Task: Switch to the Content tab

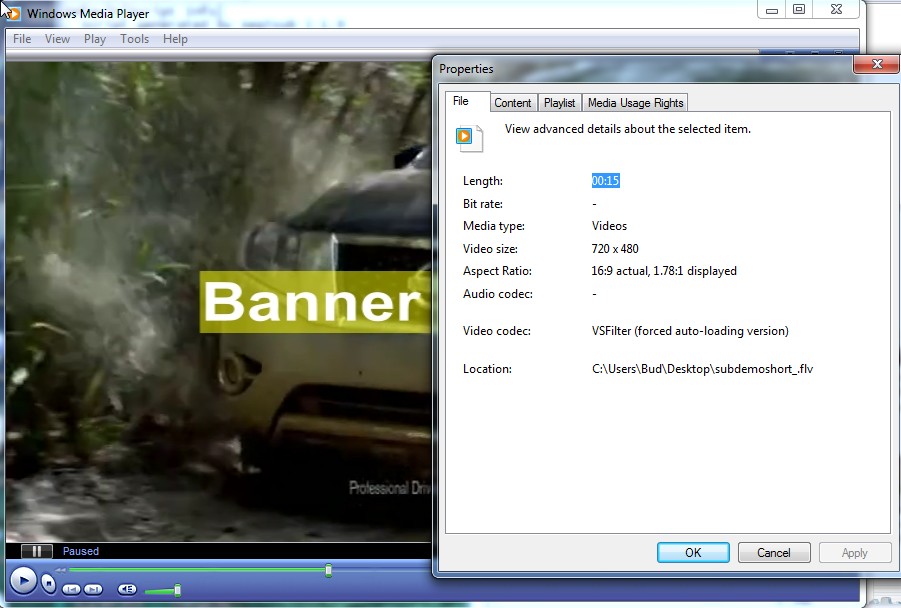Action: [x=513, y=103]
